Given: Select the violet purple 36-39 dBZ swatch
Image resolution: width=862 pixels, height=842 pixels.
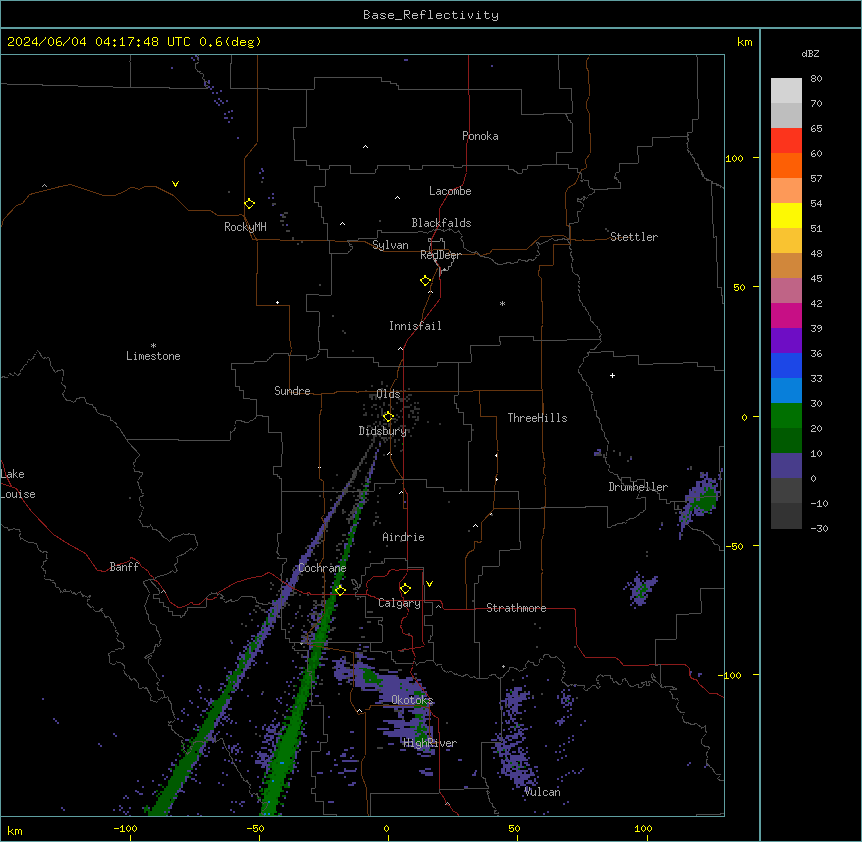Looking at the screenshot, I should click(786, 341).
